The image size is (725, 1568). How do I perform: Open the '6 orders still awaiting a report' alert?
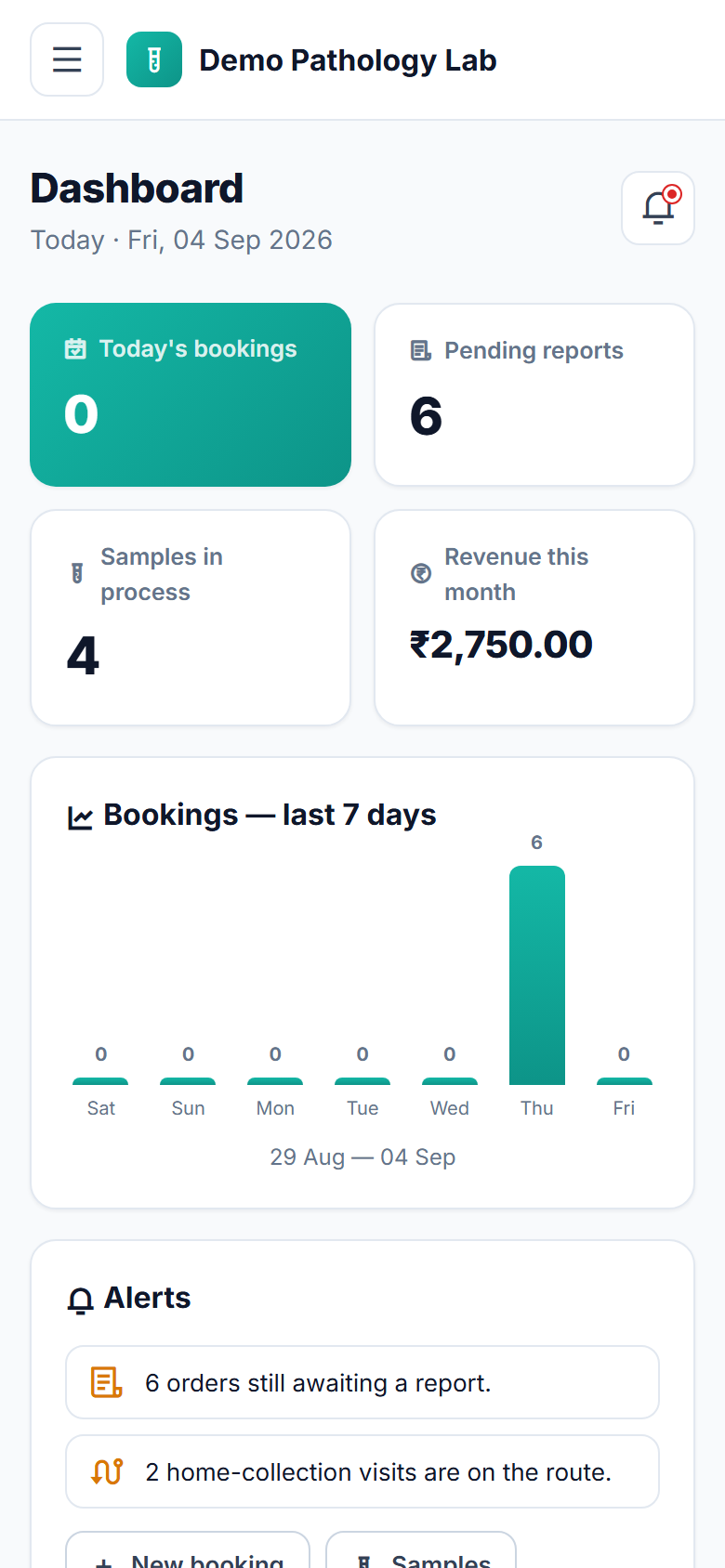pyautogui.click(x=362, y=1382)
